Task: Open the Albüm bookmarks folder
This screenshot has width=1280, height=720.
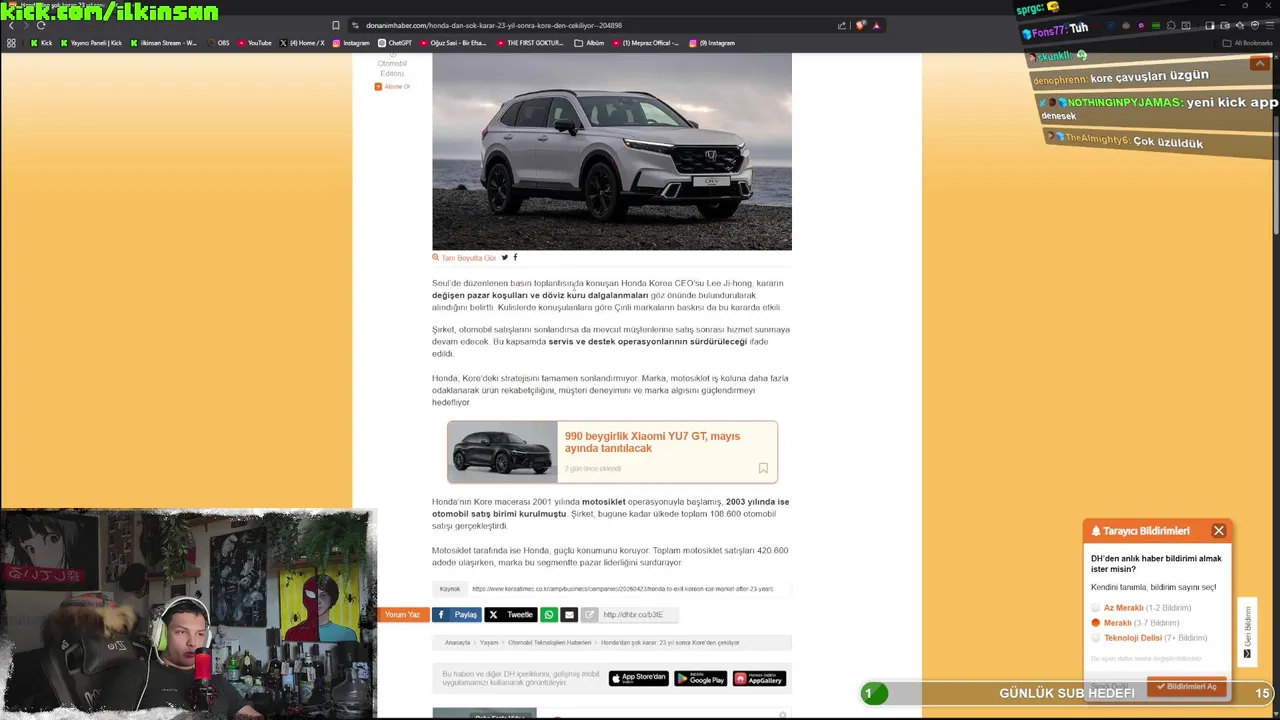Action: pos(590,43)
